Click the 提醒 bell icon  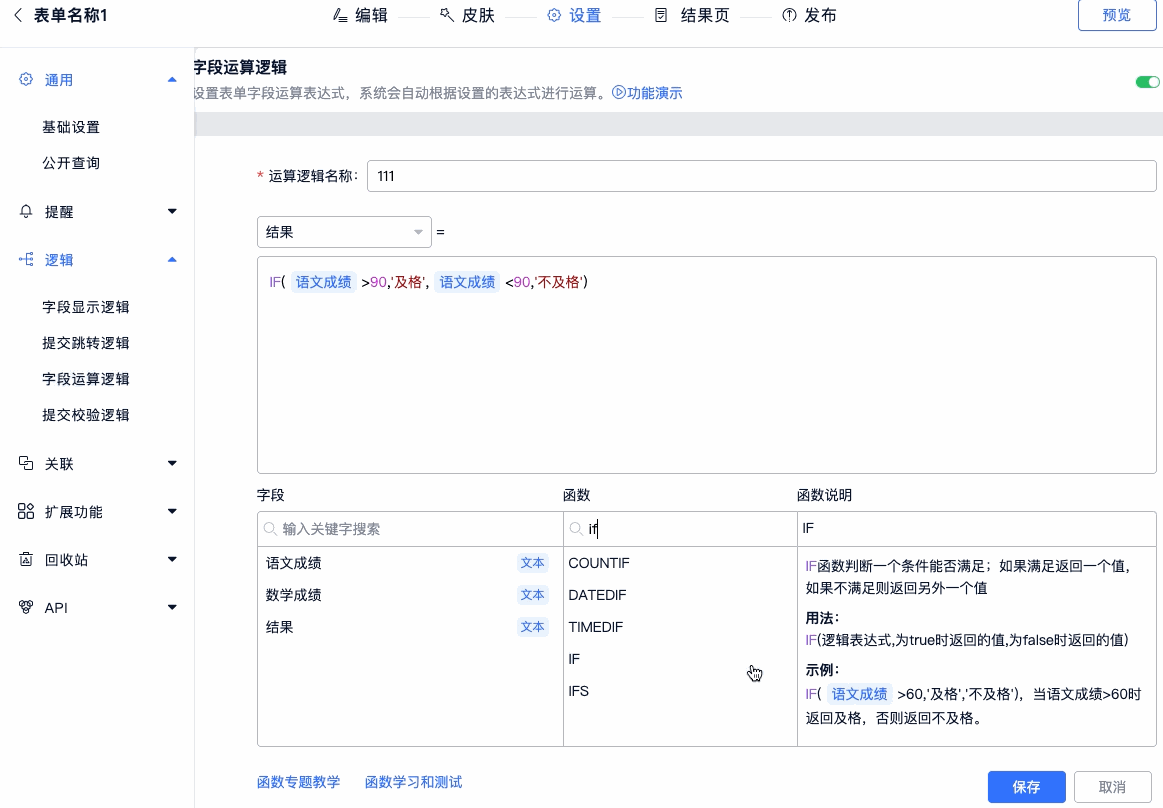[26, 212]
